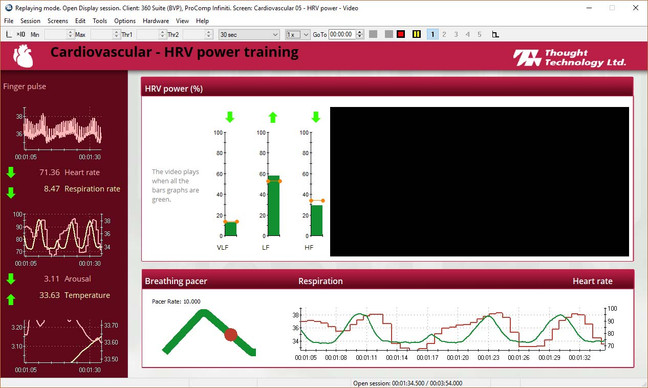Switch to screen 1 button
Screen dimensions: 648x388
[433, 34]
